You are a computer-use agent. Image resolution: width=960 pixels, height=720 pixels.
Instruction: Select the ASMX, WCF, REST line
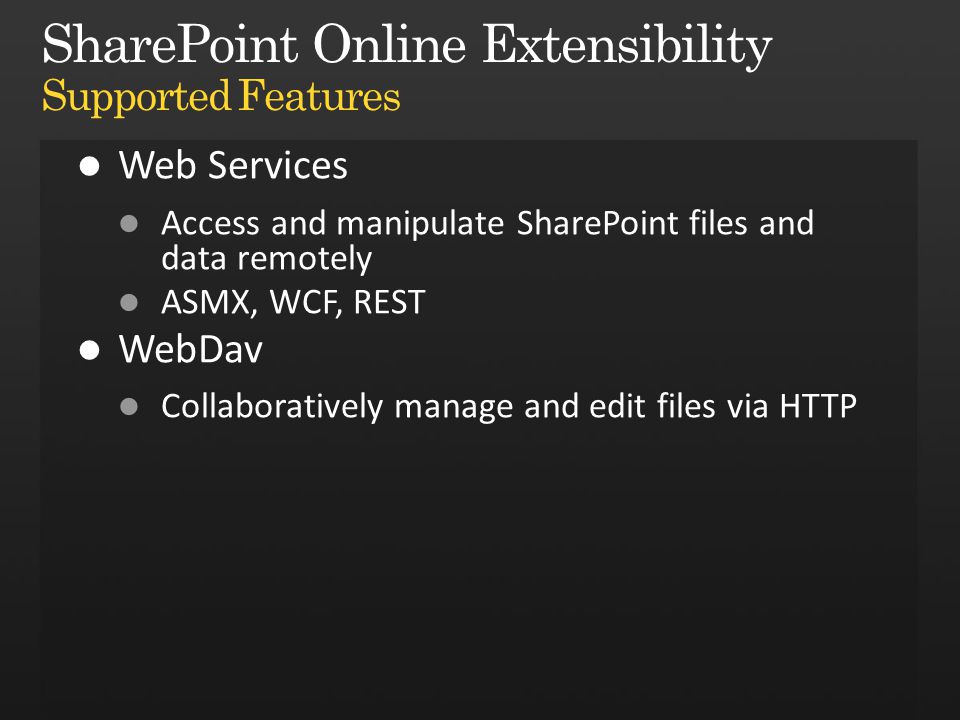click(293, 302)
